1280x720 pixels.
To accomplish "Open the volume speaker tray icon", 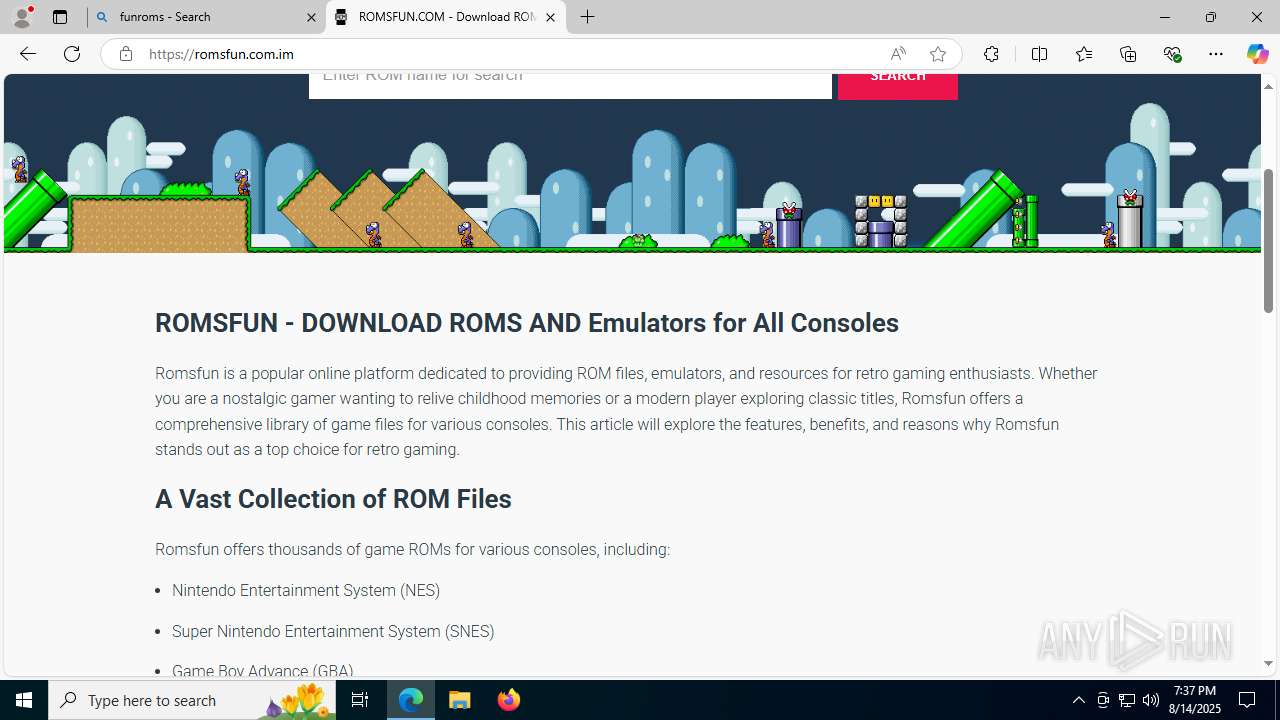I will coord(1150,700).
